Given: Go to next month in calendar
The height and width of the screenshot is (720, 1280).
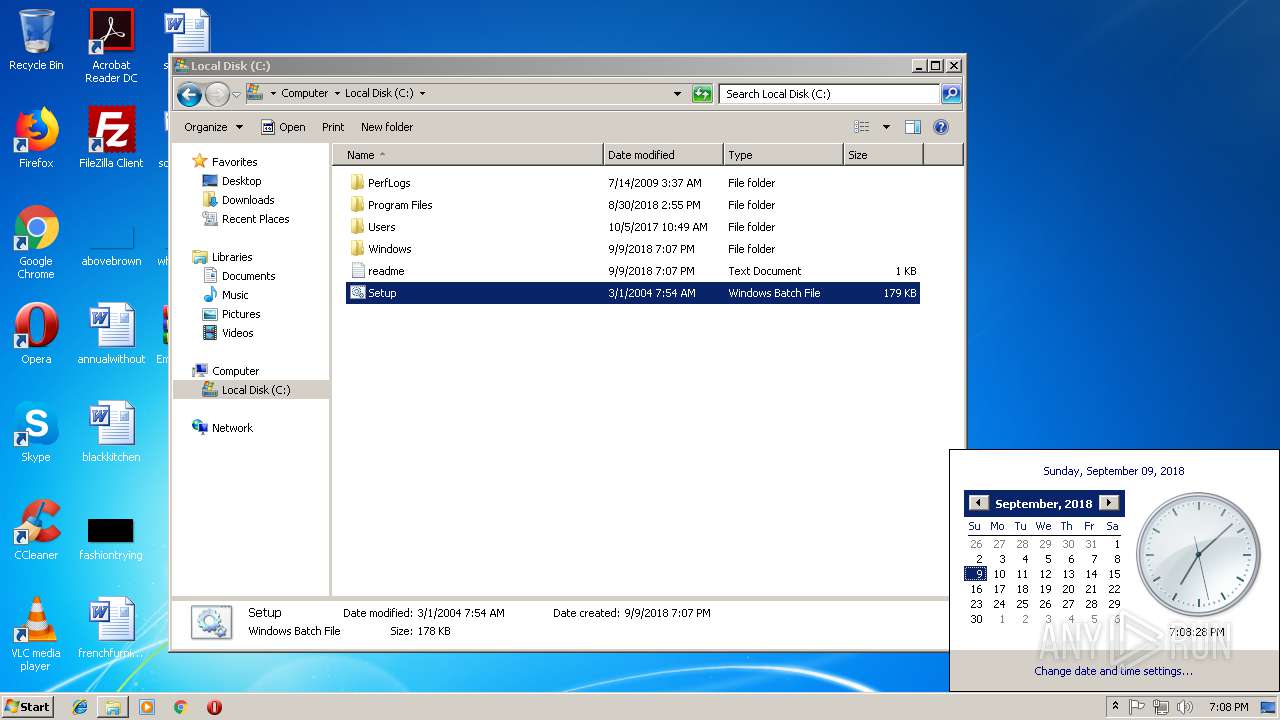Looking at the screenshot, I should tap(1108, 503).
